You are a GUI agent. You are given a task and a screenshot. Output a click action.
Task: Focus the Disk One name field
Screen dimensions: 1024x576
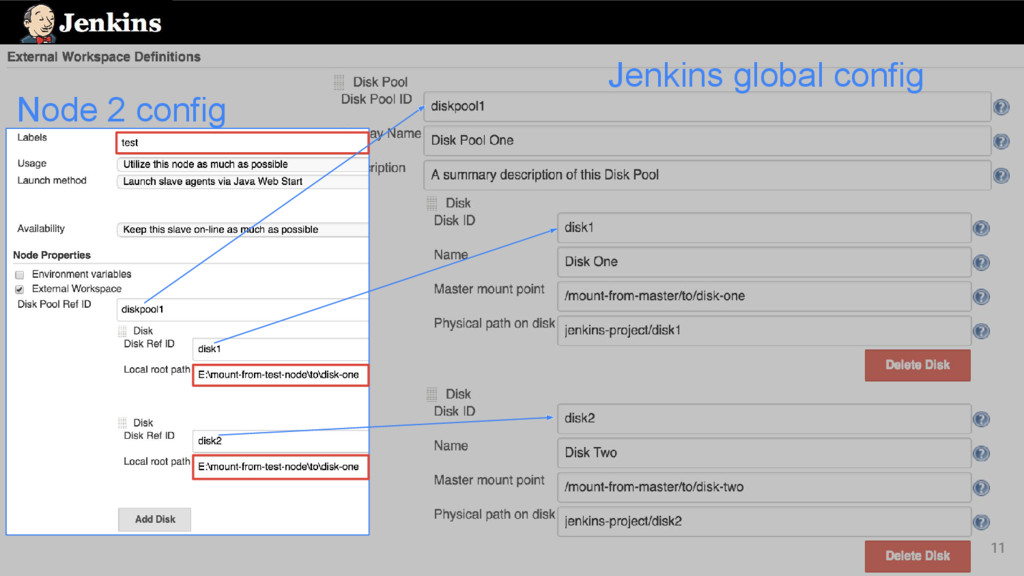[764, 262]
